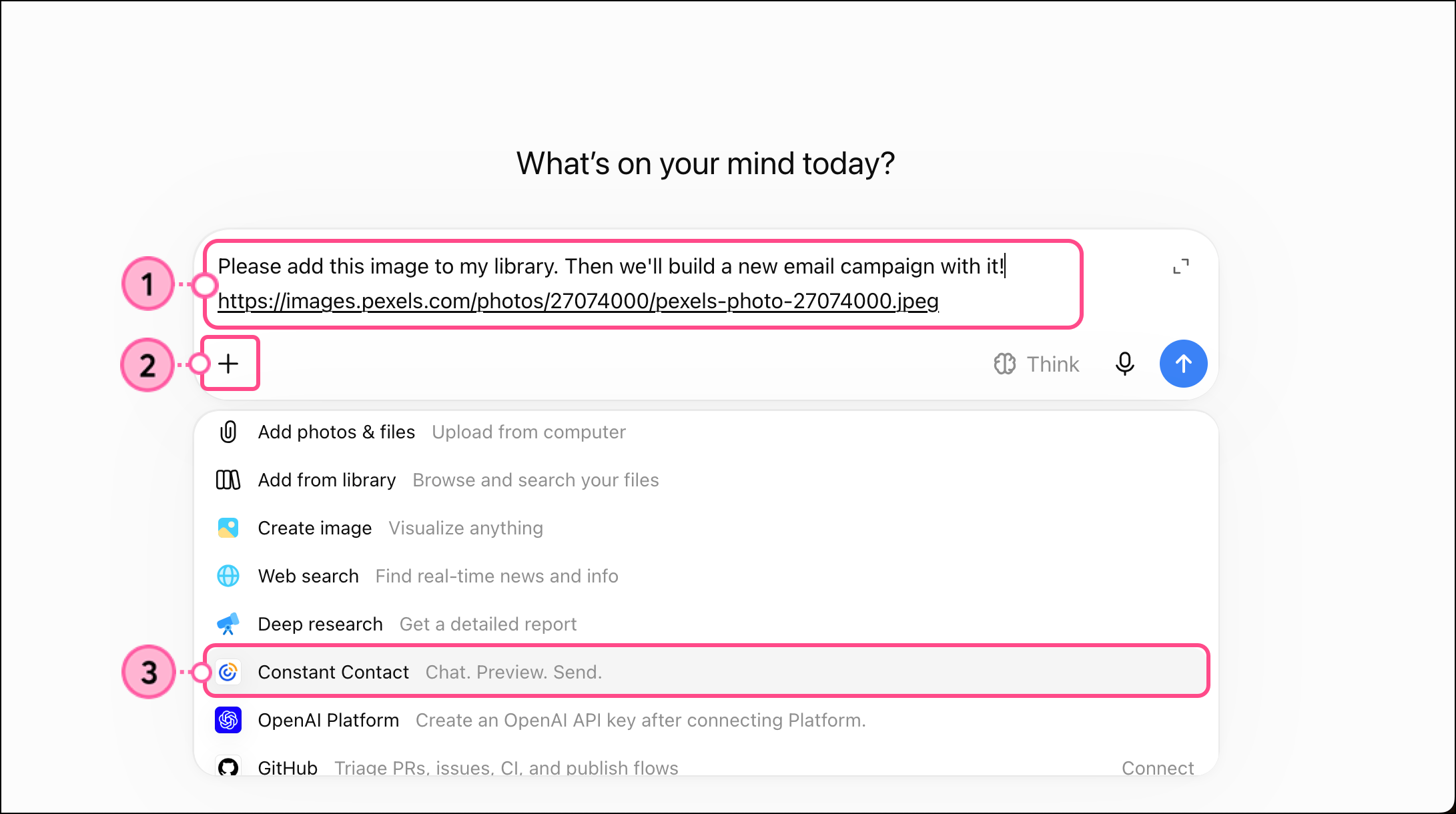1456x814 pixels.
Task: Send the message with blue arrow
Action: [x=1183, y=364]
